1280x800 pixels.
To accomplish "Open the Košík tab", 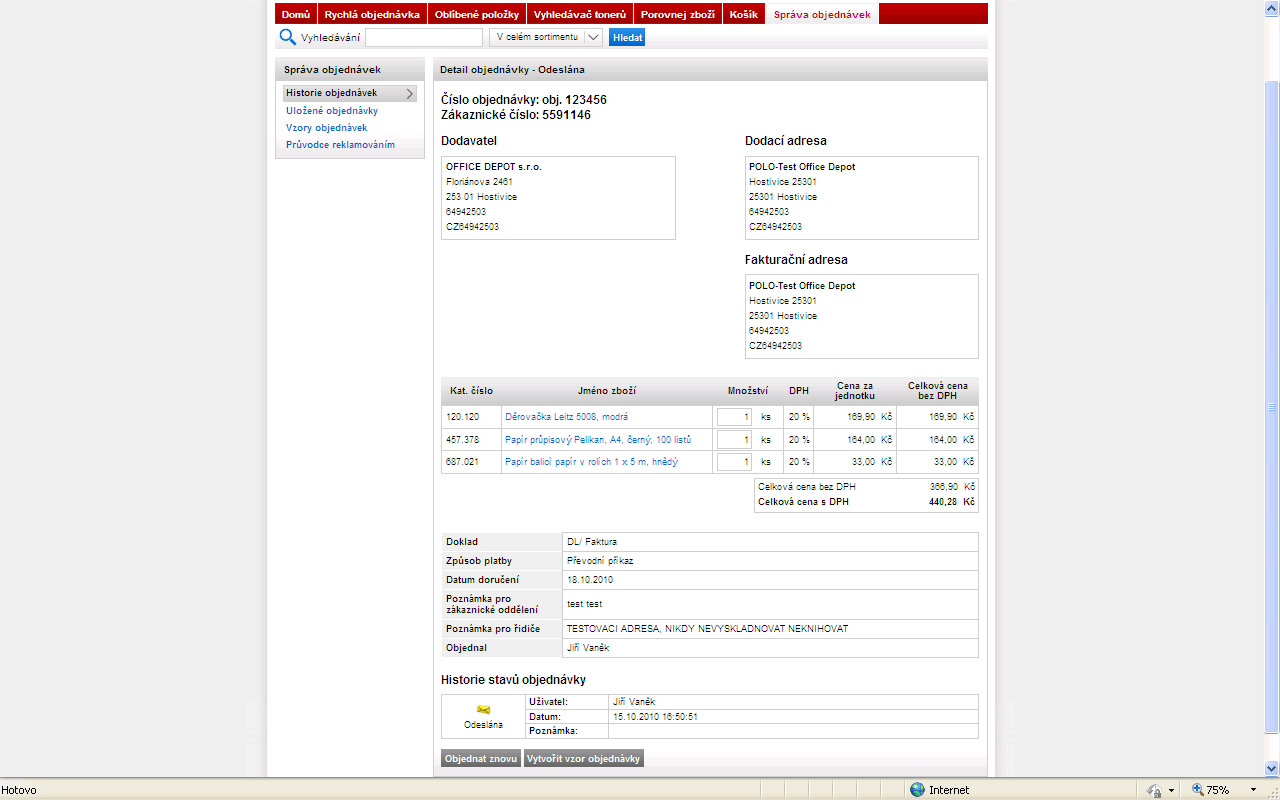I will coord(743,14).
